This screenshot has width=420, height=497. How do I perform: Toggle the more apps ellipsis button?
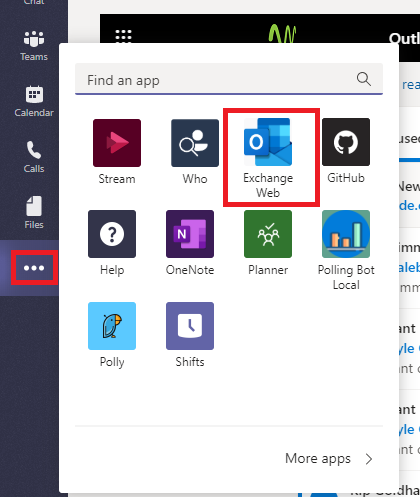pos(34,268)
